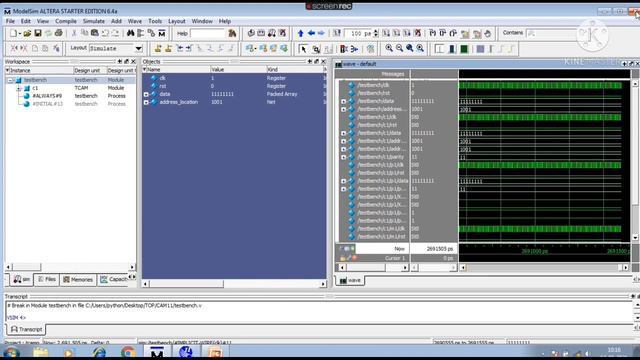This screenshot has width=640, height=360.
Task: Click the New file toolbar icon
Action: [14, 33]
